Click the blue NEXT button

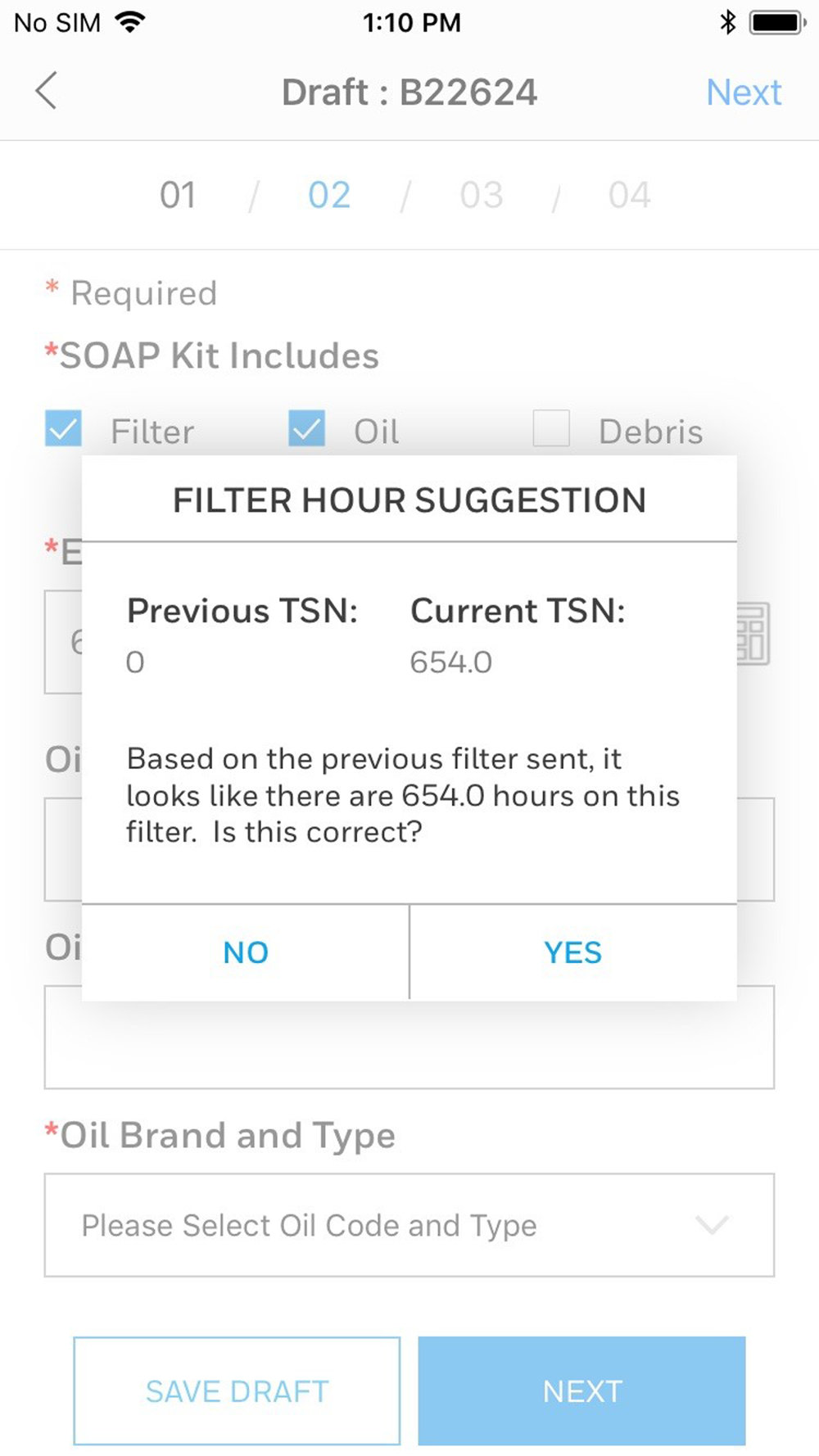coord(582,1391)
